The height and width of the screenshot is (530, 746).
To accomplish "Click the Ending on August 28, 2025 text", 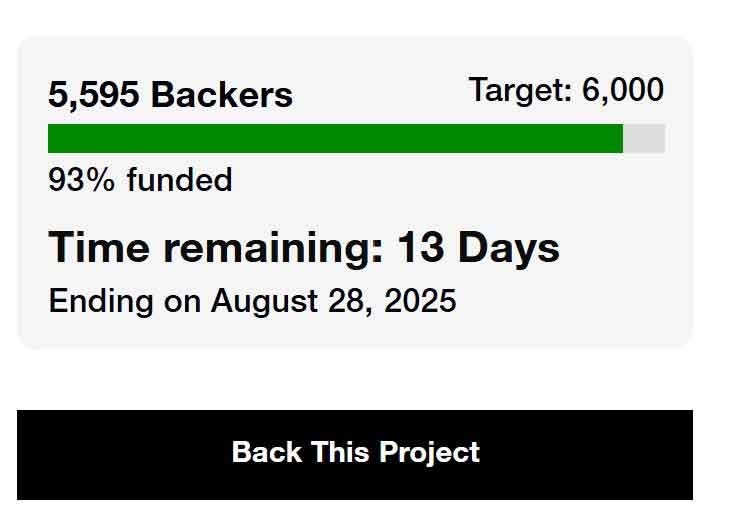I will coord(252,300).
